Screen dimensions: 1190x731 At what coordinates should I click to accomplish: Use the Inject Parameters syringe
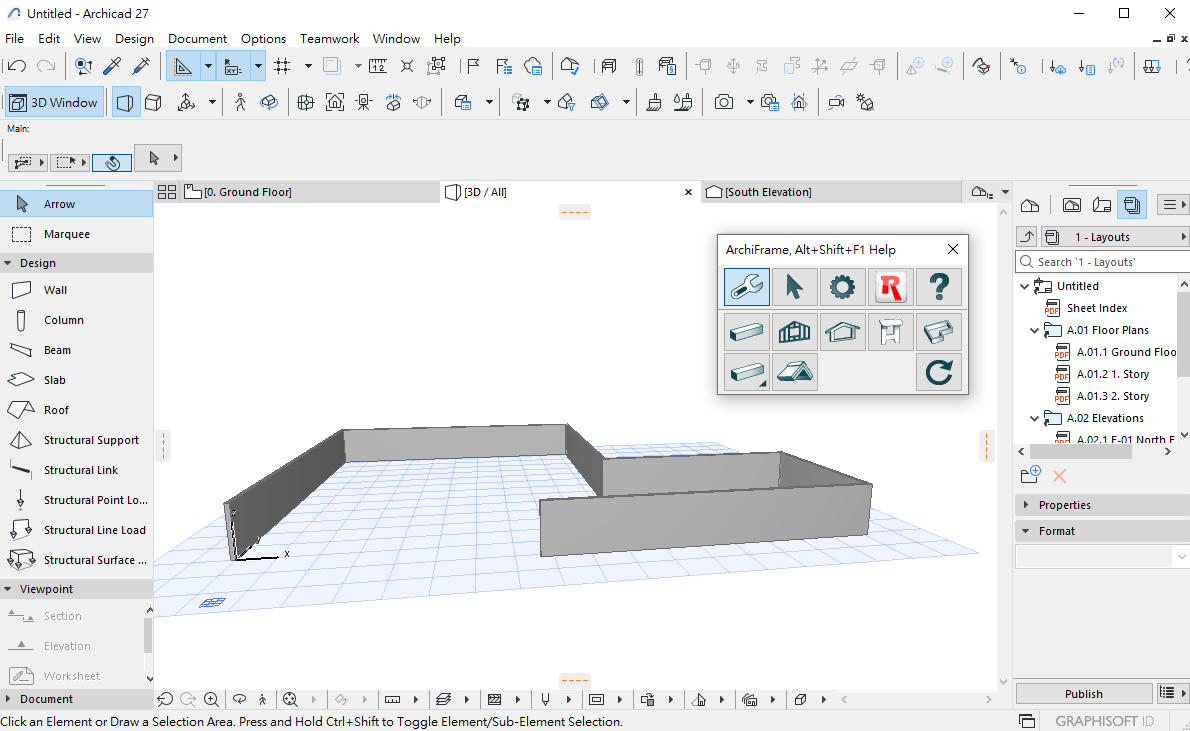[141, 67]
